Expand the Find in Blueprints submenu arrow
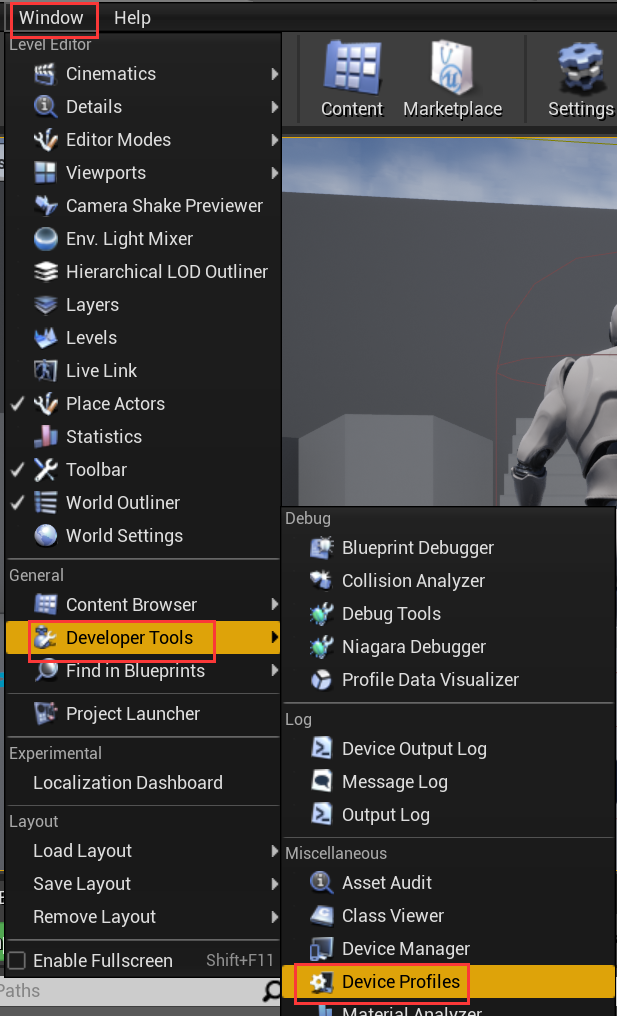The width and height of the screenshot is (617, 1016). [275, 671]
